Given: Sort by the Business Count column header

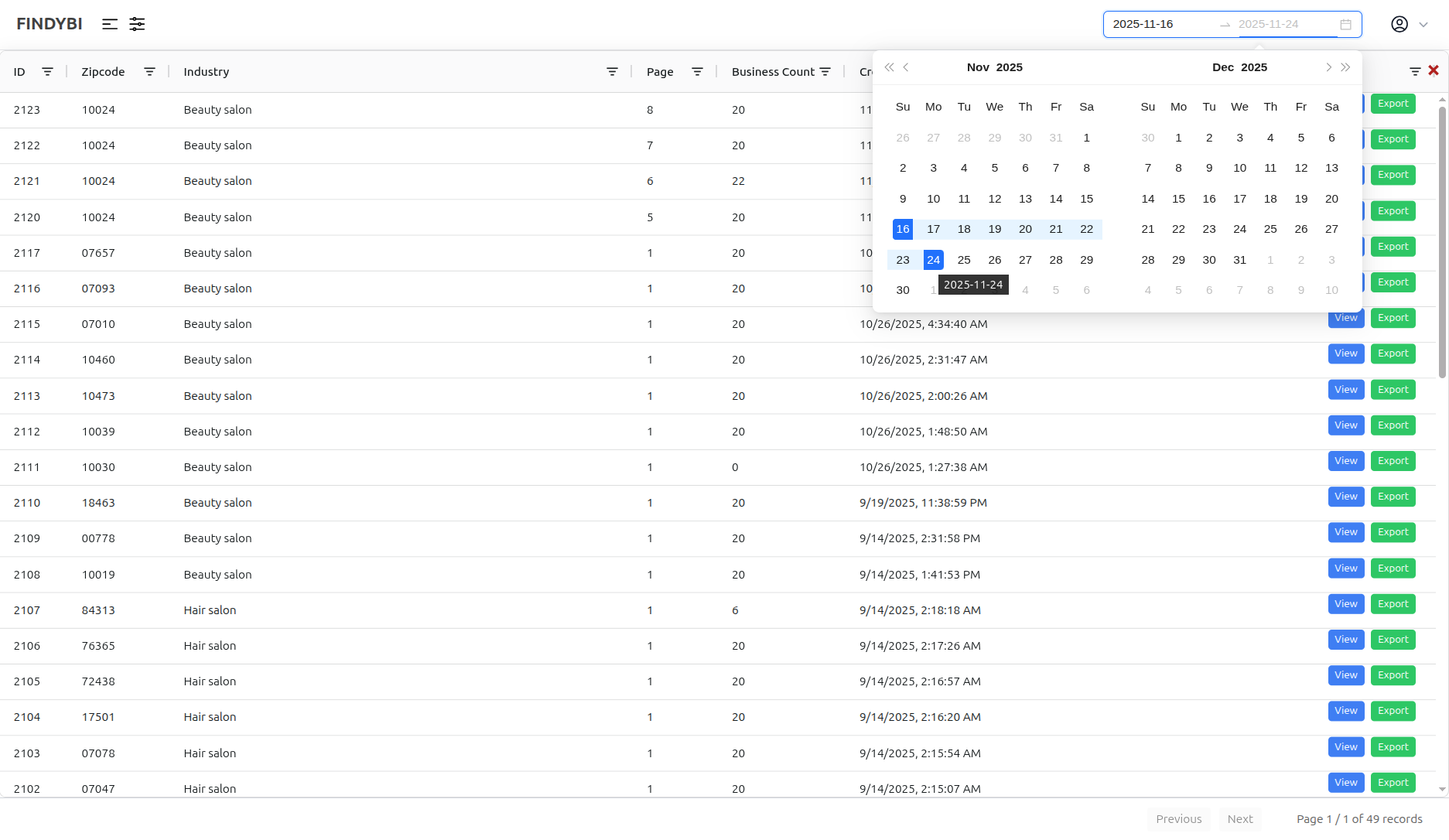Looking at the screenshot, I should (x=773, y=71).
